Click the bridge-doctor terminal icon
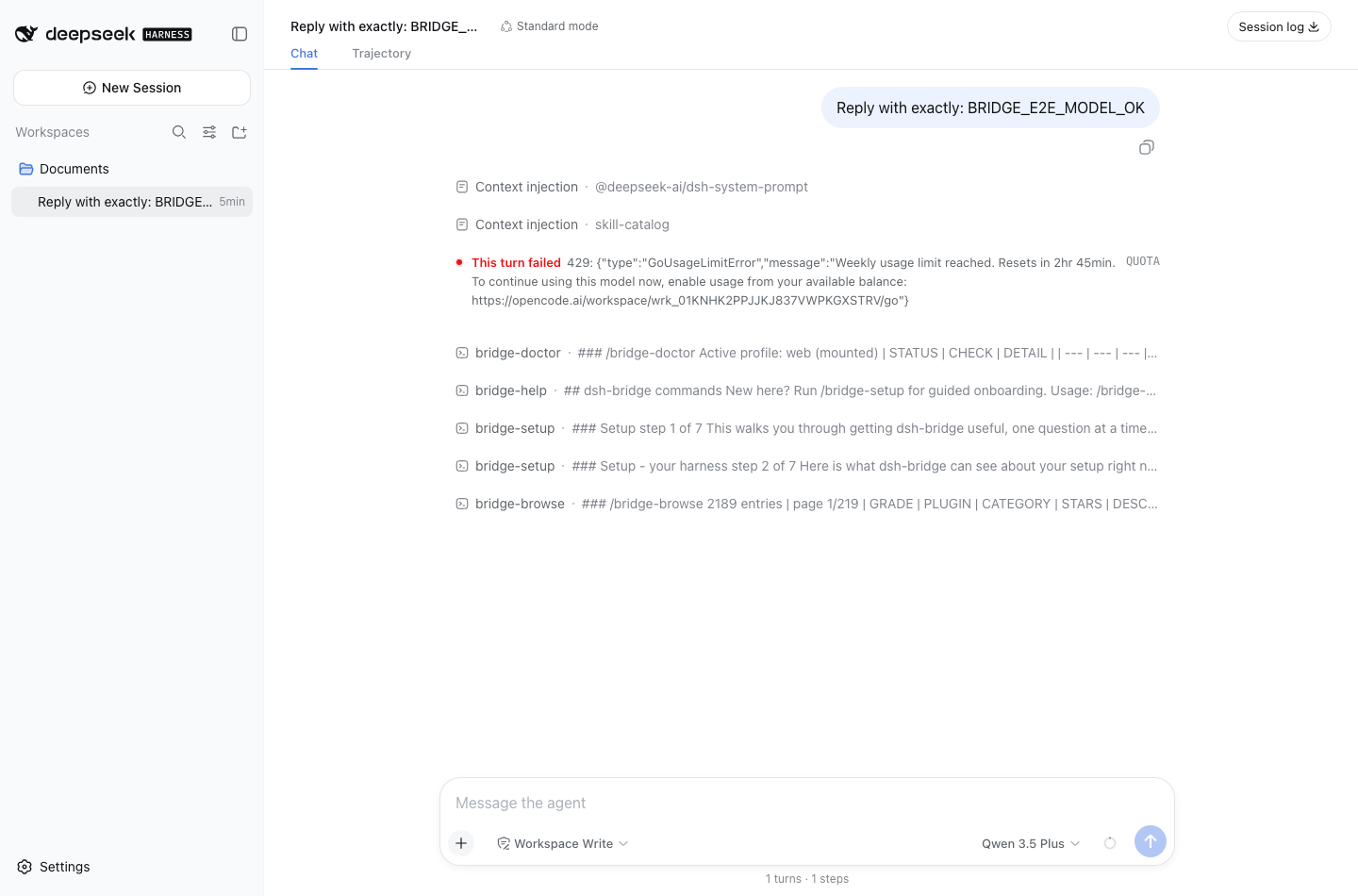This screenshot has height=896, width=1358. (462, 353)
